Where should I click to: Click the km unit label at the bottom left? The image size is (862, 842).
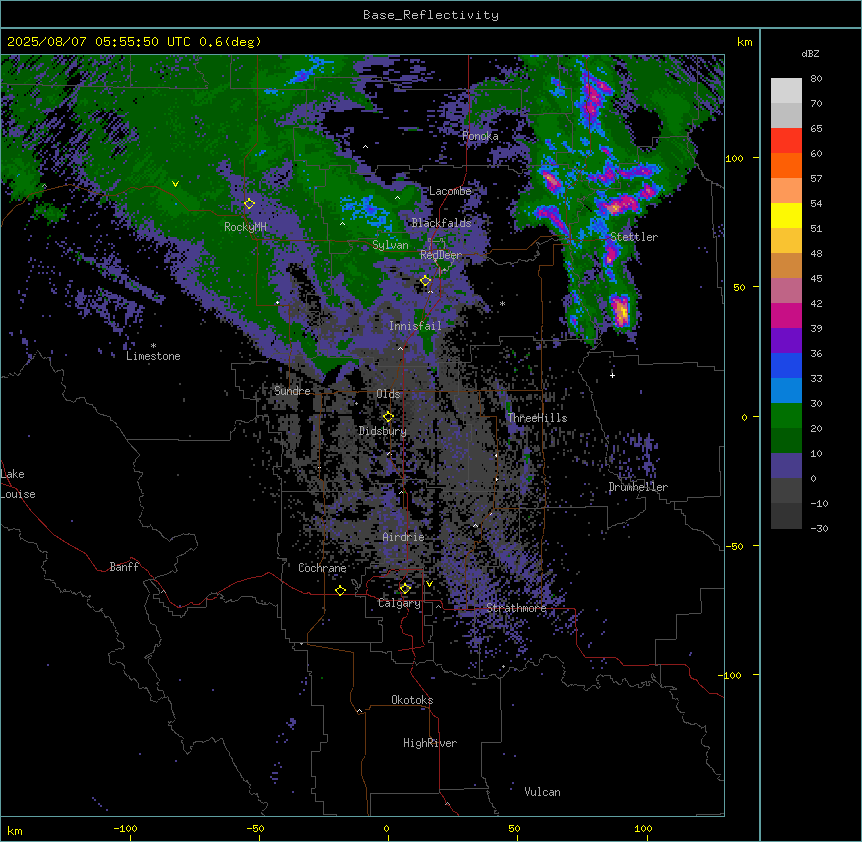(15, 830)
